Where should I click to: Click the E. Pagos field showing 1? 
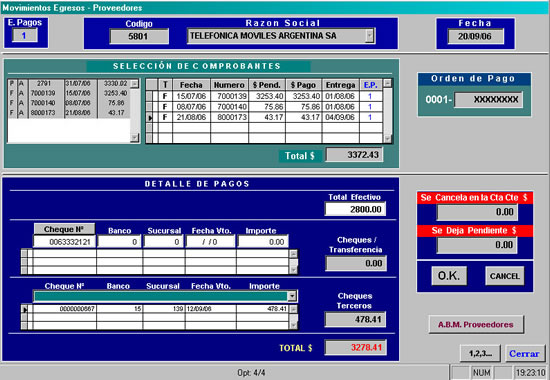(25, 35)
